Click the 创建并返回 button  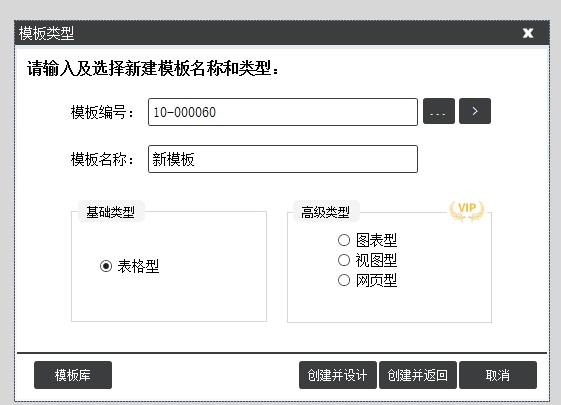tap(418, 375)
